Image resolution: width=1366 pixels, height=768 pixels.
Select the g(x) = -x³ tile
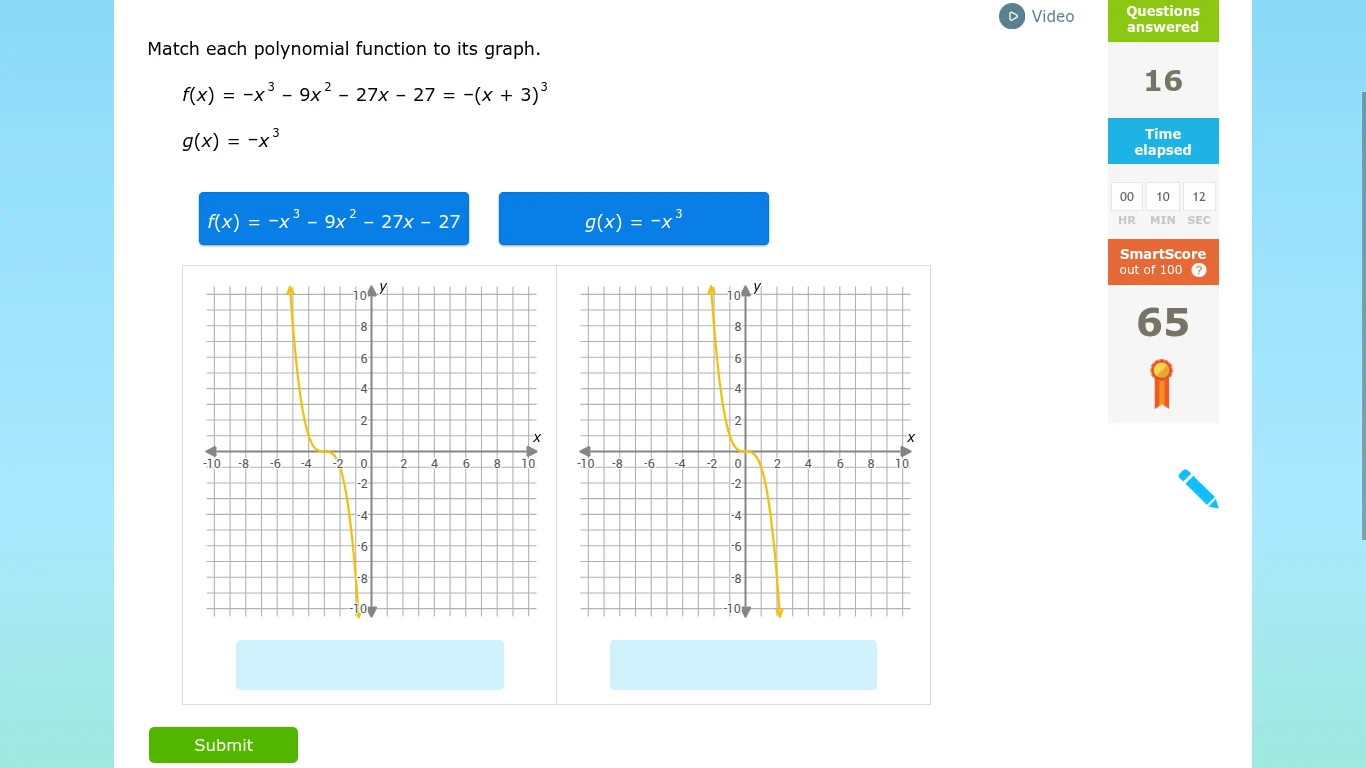pyautogui.click(x=633, y=219)
